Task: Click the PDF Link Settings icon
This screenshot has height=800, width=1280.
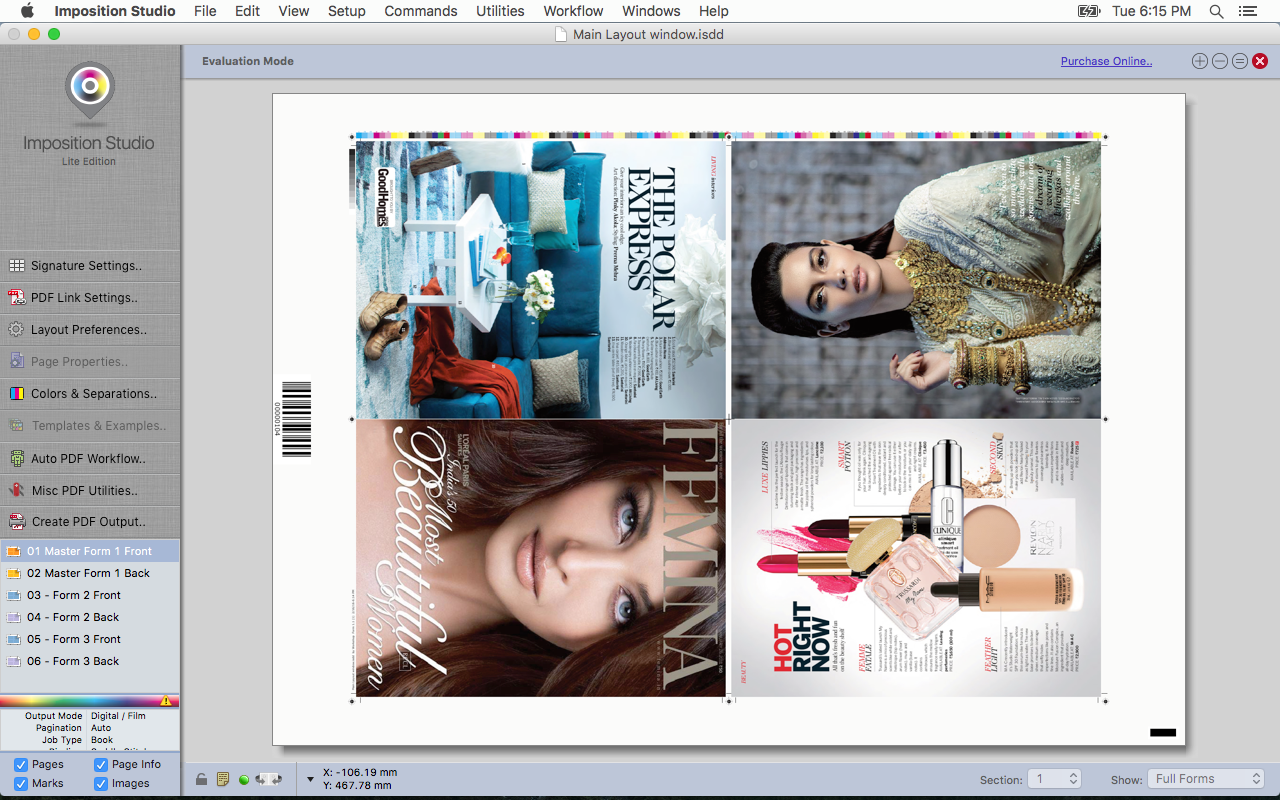Action: point(16,298)
